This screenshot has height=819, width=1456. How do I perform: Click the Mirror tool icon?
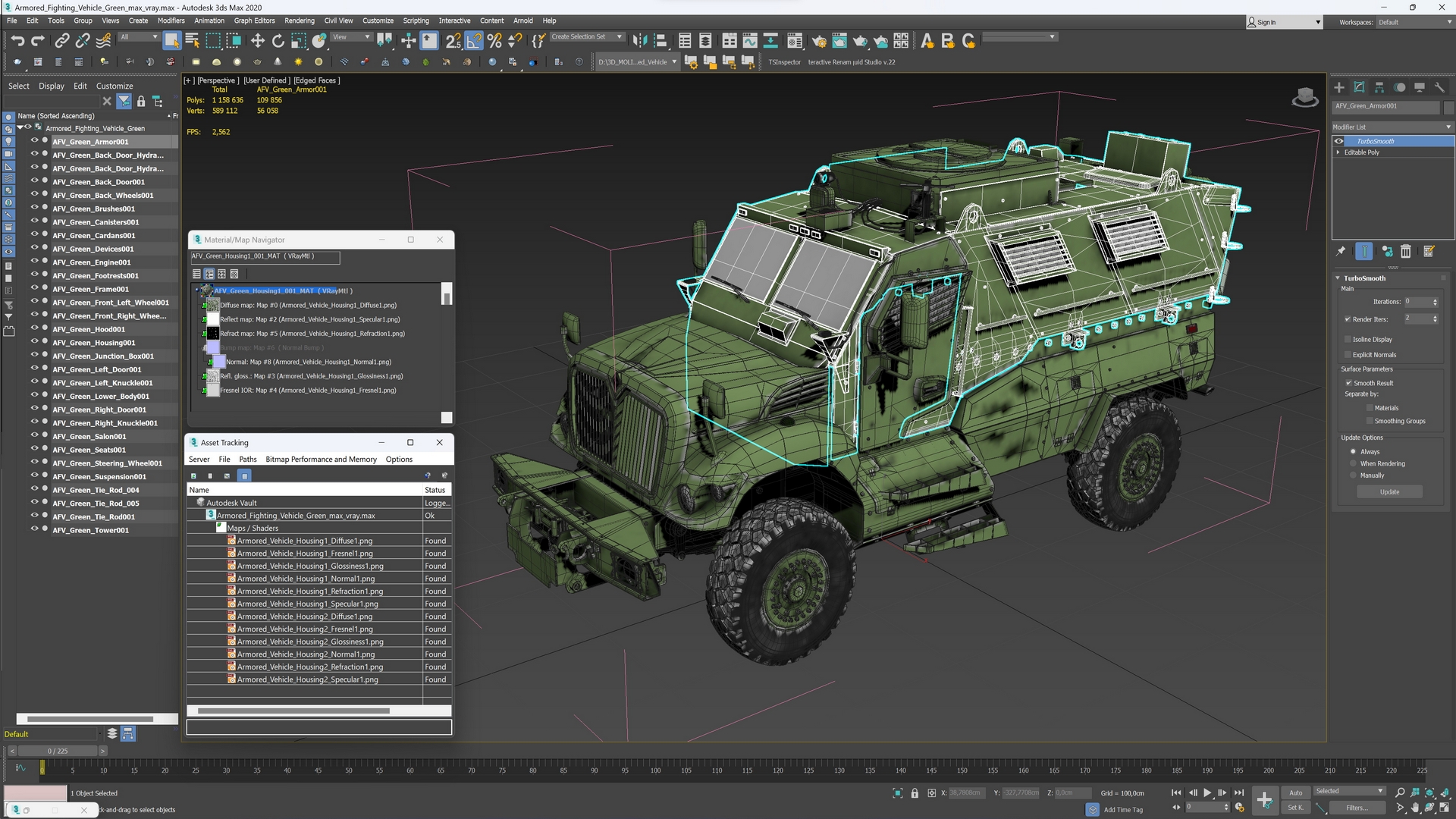(x=639, y=40)
